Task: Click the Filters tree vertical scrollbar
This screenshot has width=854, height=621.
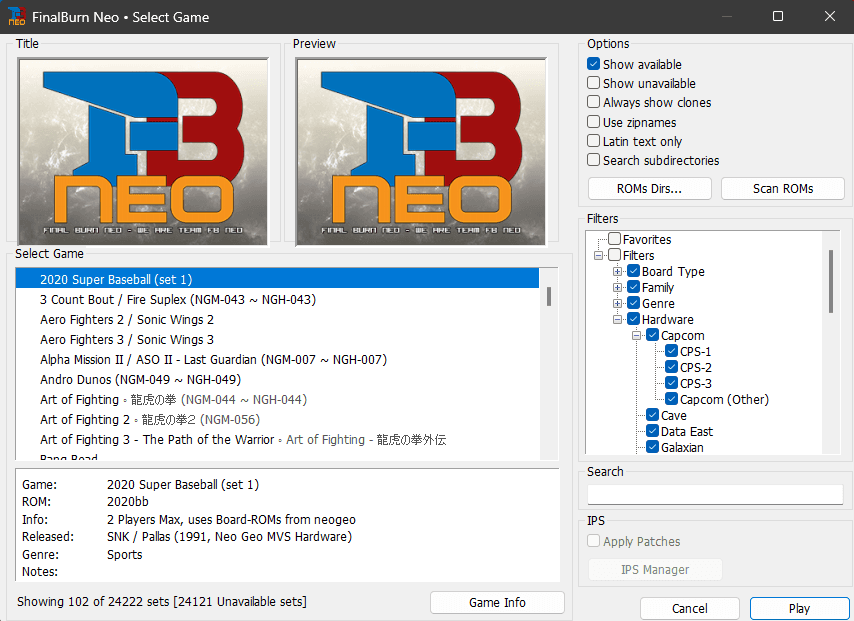Action: coord(831,342)
